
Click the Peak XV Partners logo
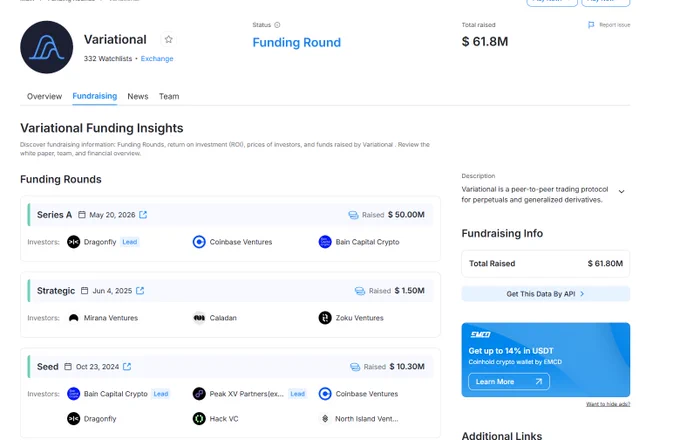(x=199, y=394)
